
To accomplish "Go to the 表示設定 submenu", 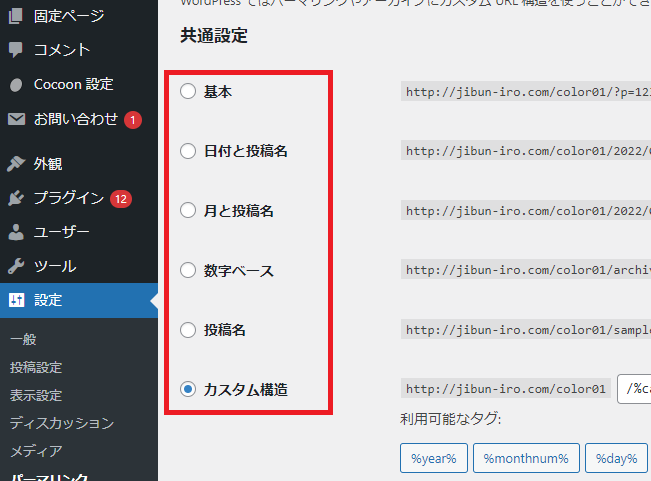I will click(x=36, y=395).
